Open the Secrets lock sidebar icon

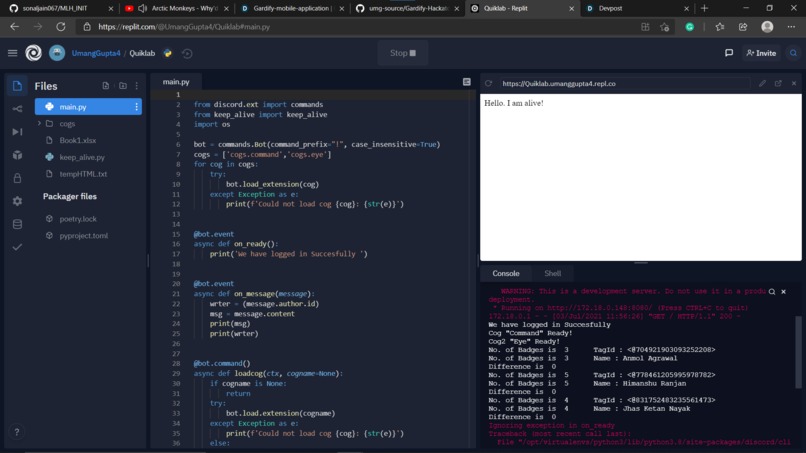click(x=17, y=178)
